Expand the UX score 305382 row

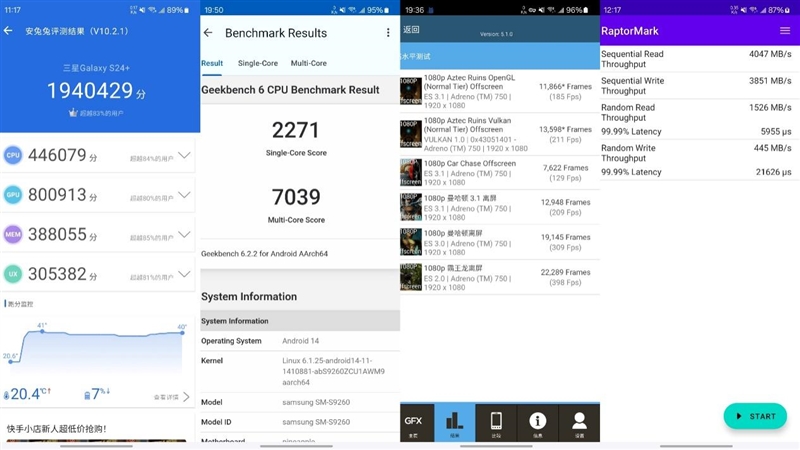184,274
